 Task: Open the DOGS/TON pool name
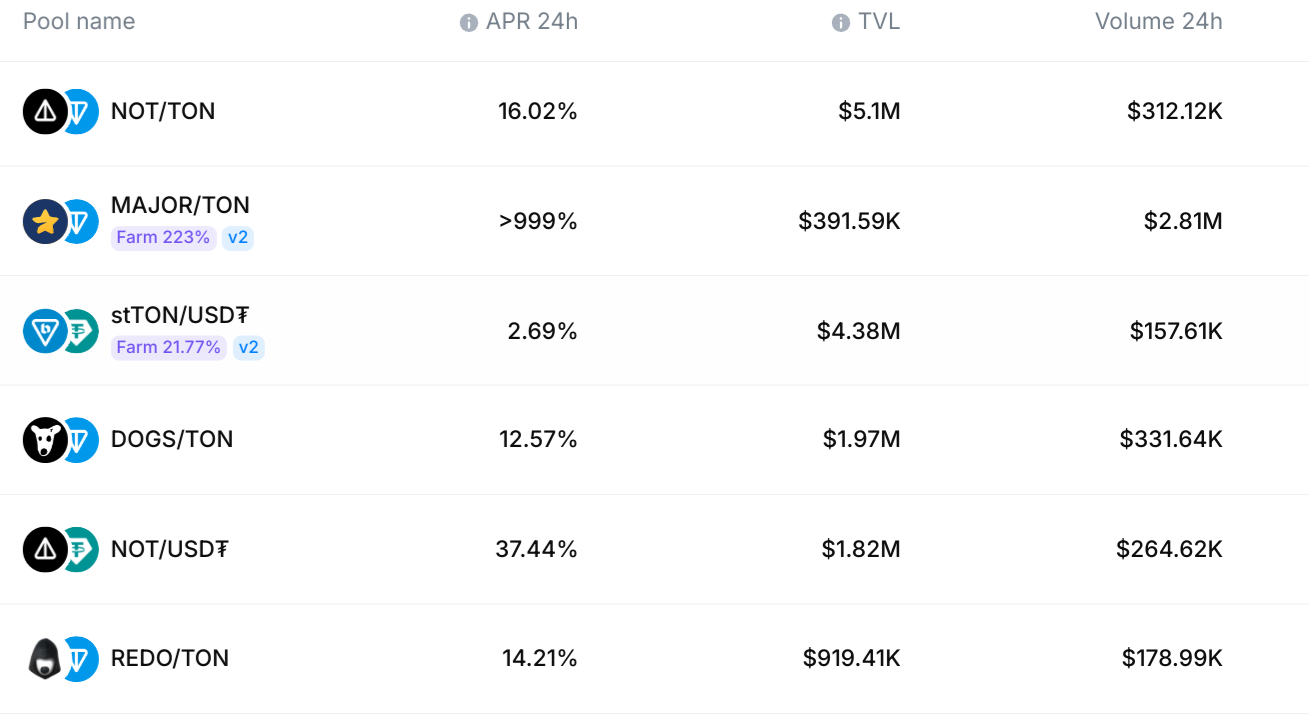[172, 440]
